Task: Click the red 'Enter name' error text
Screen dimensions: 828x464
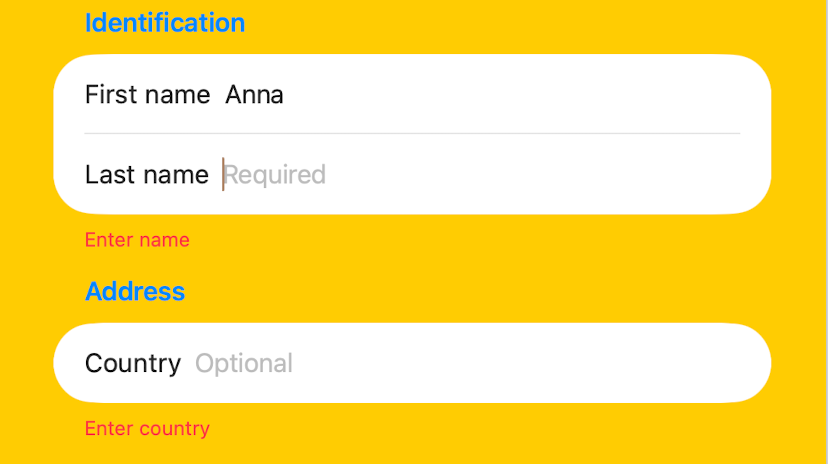Action: [137, 240]
